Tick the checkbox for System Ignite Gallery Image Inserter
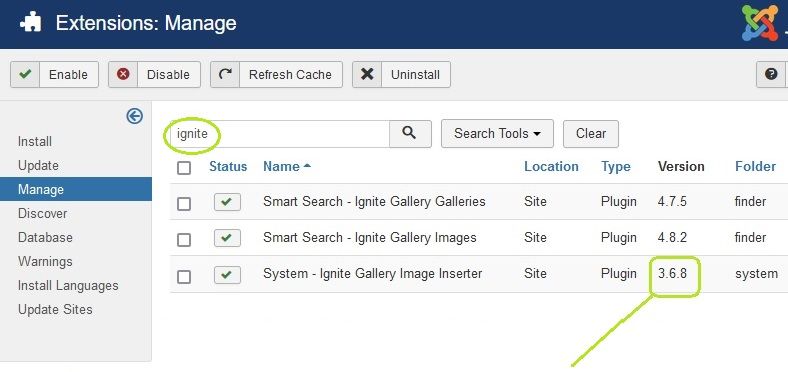The image size is (788, 372). [184, 277]
